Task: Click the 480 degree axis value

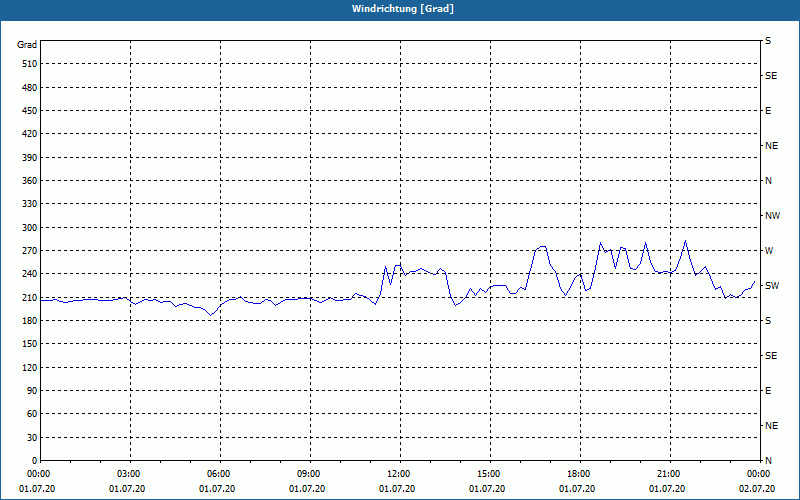Action: point(29,88)
